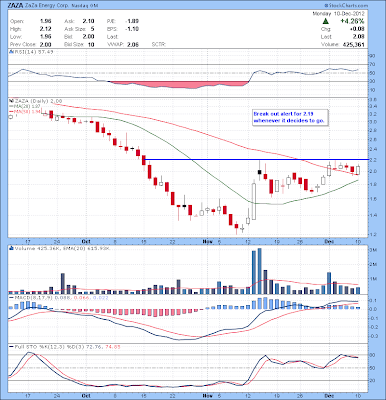This screenshot has height=400, width=386.
Task: Click the green up-arrow change indicator
Action: coord(326,21)
